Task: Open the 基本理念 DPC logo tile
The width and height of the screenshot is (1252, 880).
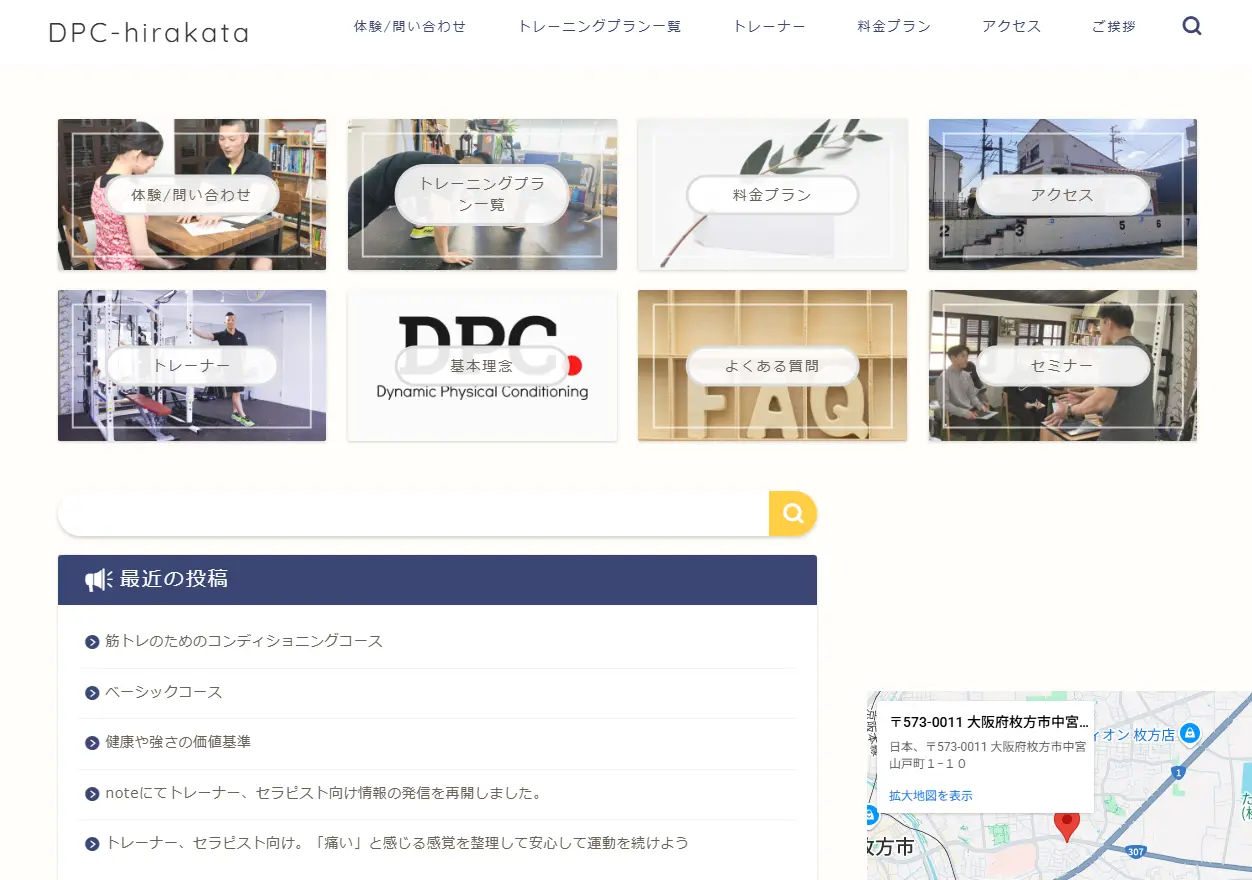Action: click(x=482, y=366)
